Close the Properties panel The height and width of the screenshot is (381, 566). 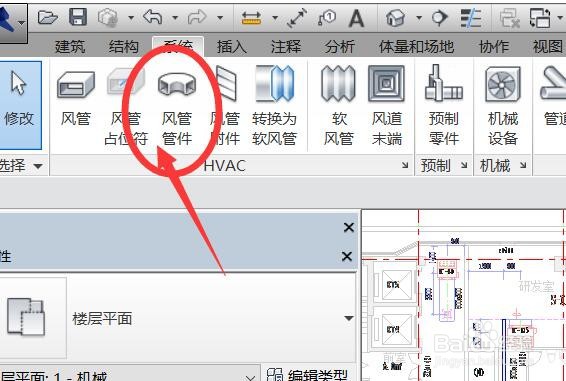347,256
